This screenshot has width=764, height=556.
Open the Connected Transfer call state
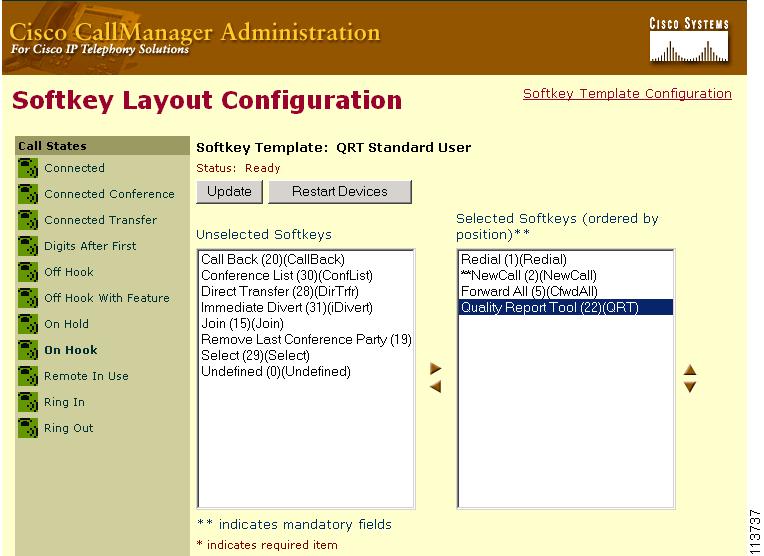click(100, 220)
